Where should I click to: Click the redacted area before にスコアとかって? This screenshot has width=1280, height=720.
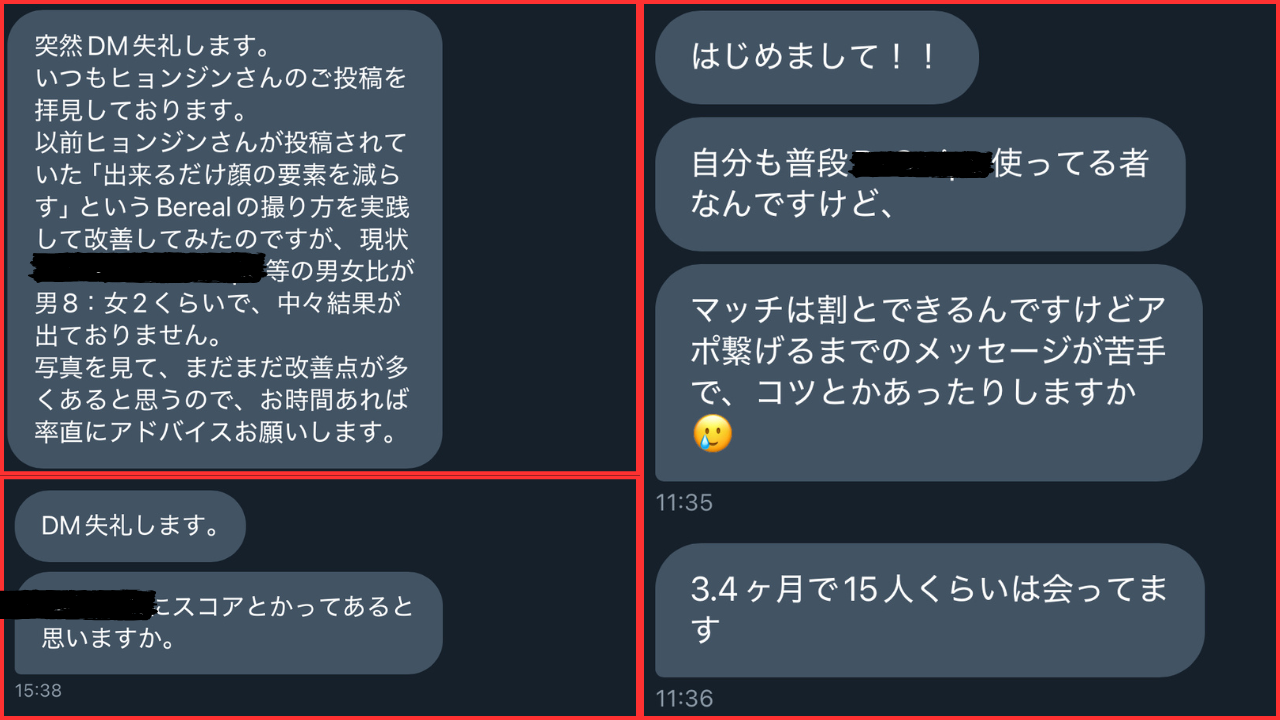tap(77, 603)
